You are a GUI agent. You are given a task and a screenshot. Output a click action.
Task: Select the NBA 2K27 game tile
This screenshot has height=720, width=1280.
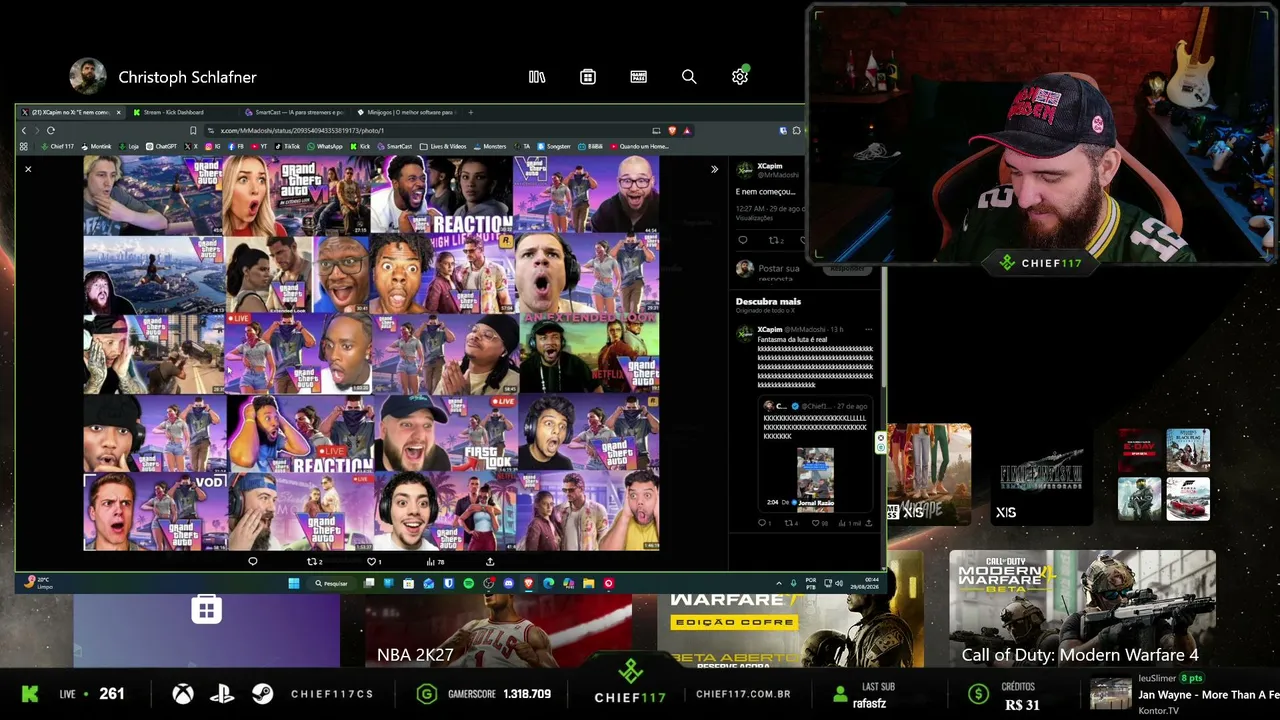[x=498, y=630]
